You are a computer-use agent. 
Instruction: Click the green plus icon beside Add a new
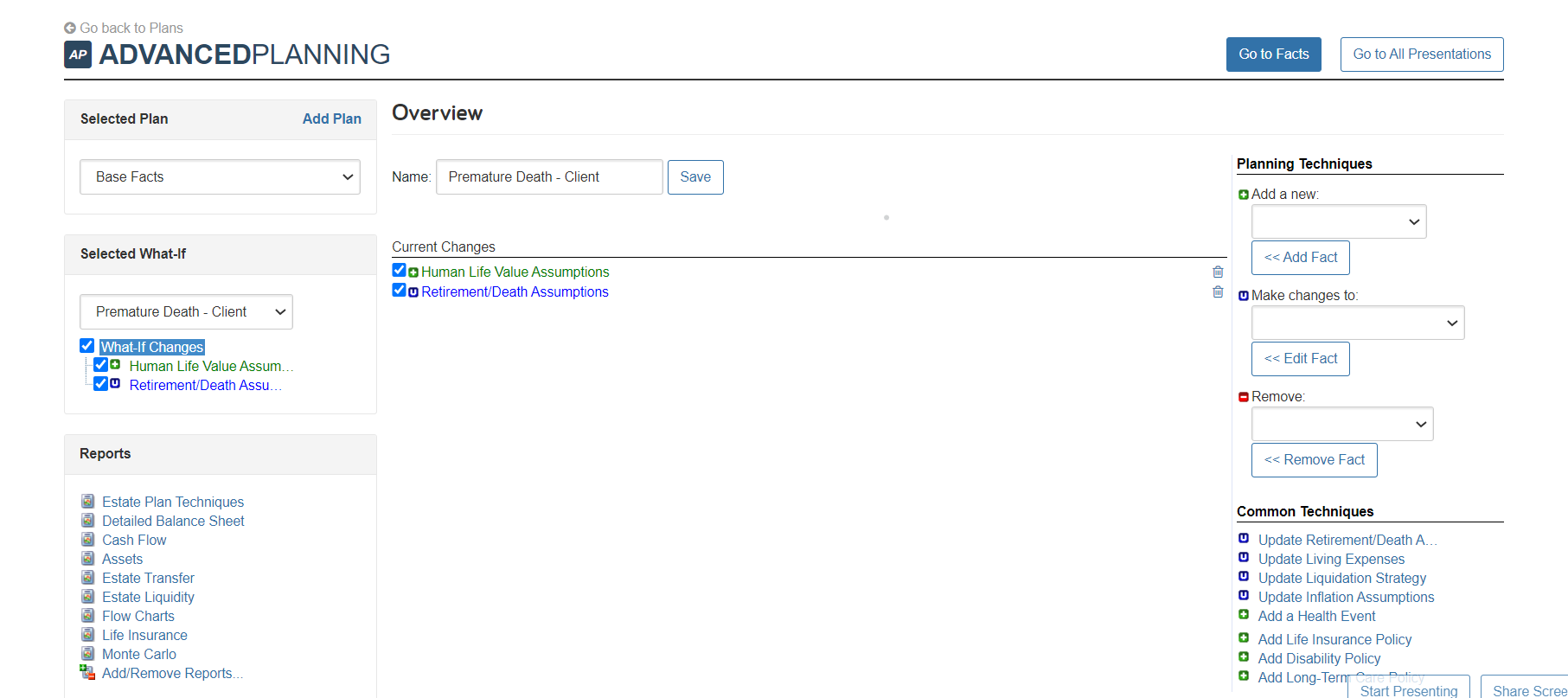[1244, 195]
